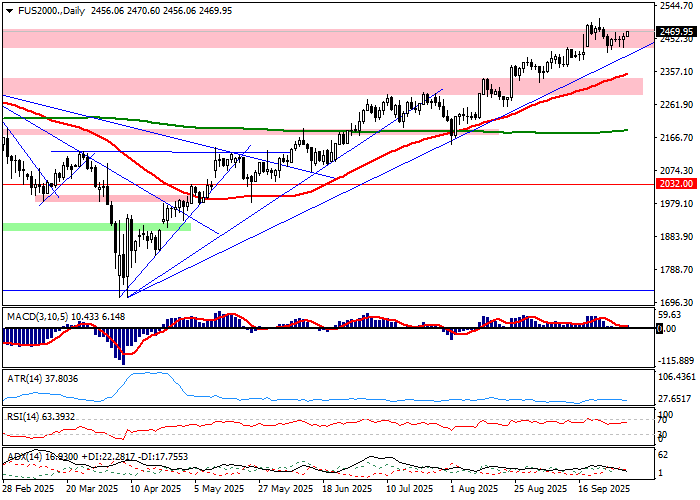Image resolution: width=700 pixels, height=500 pixels.
Task: Select the top pink resistance zone
Action: pyautogui.click(x=300, y=38)
